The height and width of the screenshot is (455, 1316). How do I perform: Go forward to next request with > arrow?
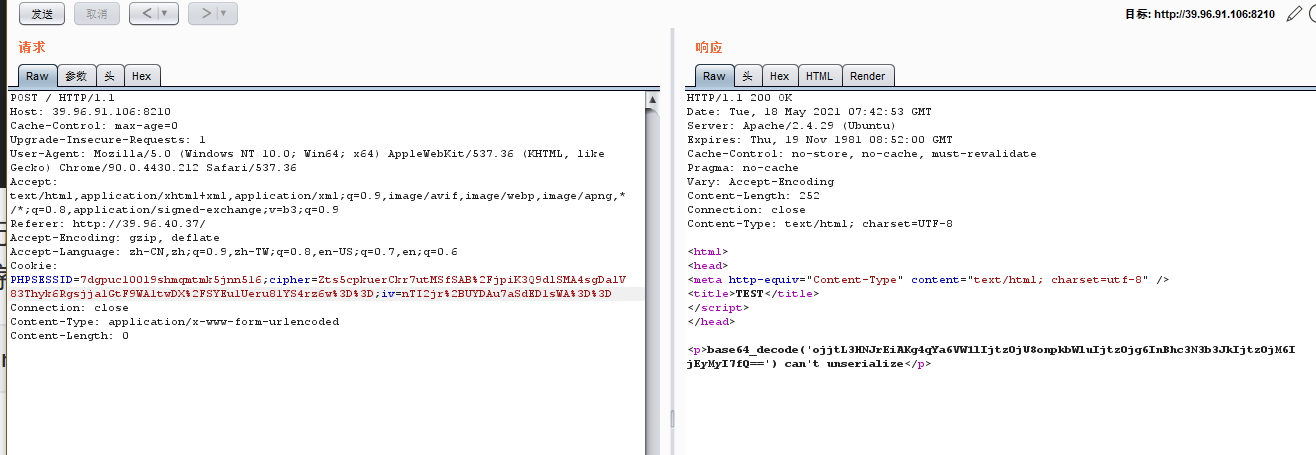pyautogui.click(x=205, y=14)
